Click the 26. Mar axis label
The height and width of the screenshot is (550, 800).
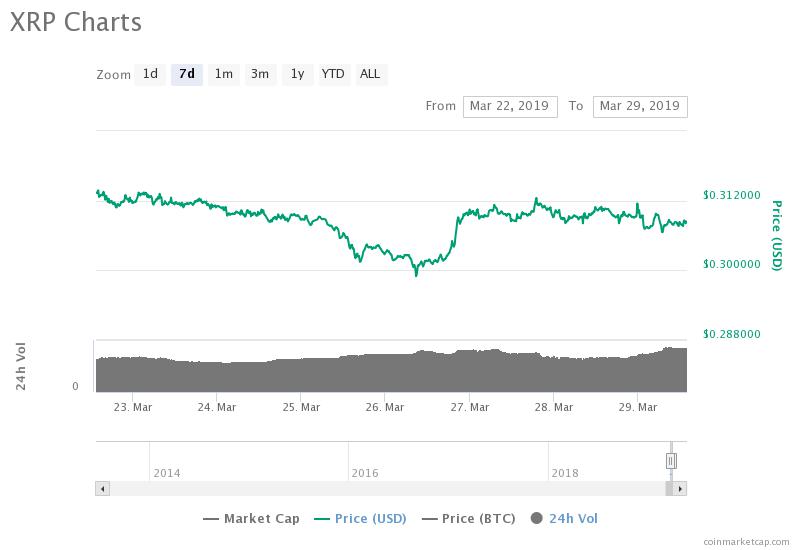pyautogui.click(x=385, y=407)
